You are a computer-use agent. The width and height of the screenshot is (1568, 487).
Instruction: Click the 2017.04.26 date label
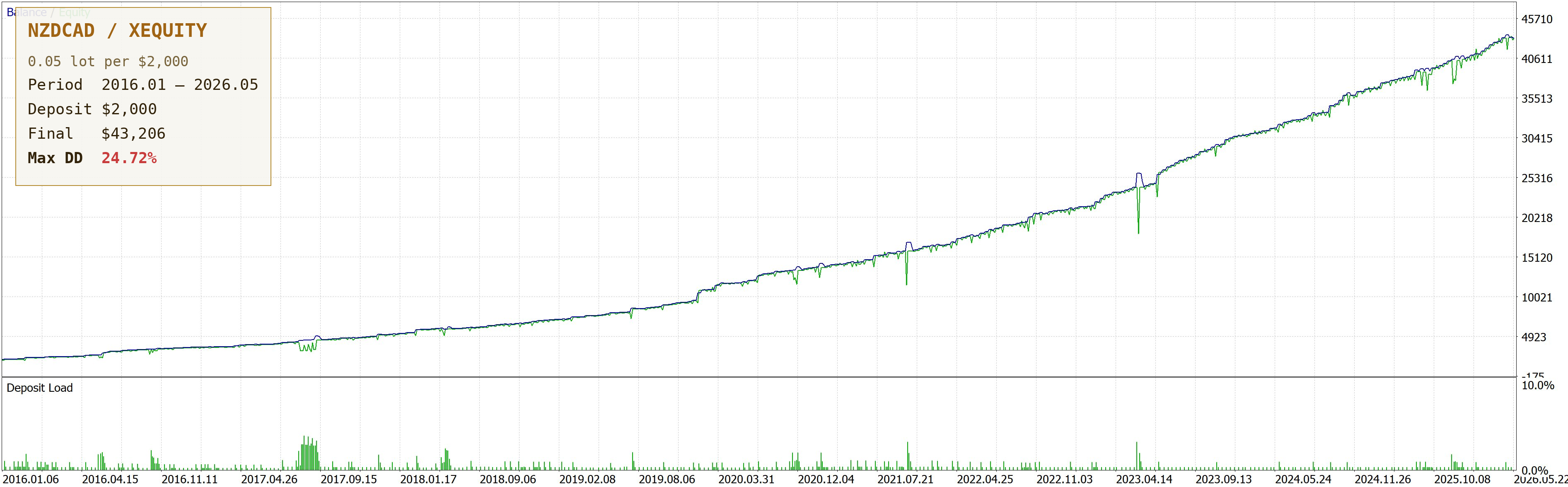tap(269, 479)
